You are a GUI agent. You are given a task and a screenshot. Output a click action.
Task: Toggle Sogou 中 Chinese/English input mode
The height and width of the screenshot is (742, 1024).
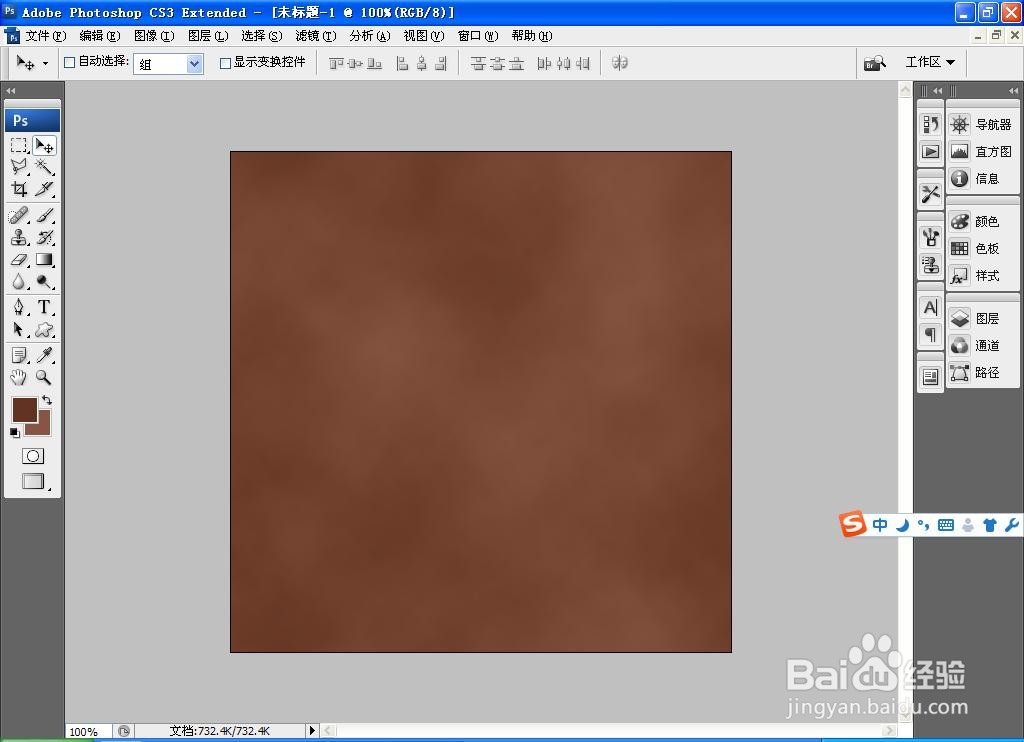tap(880, 524)
